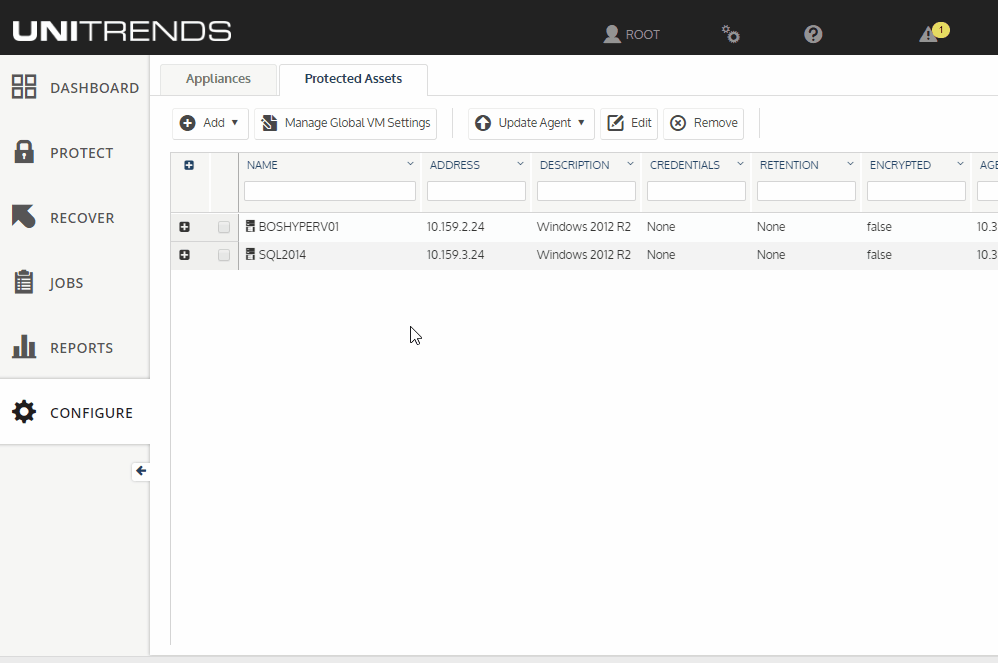
Task: Click Manage Global VM Settings button
Action: point(346,123)
